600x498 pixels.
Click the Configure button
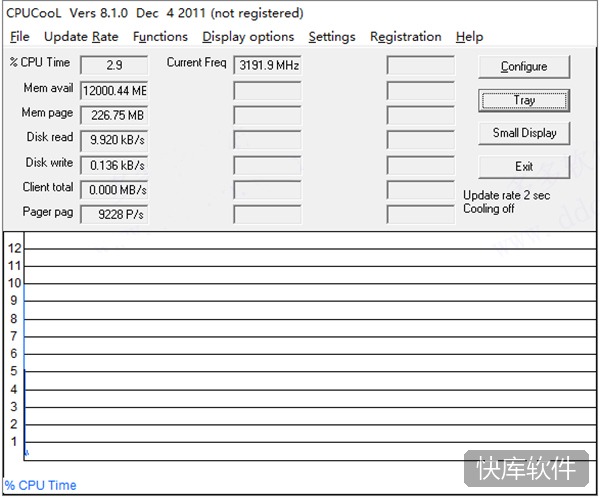[524, 67]
